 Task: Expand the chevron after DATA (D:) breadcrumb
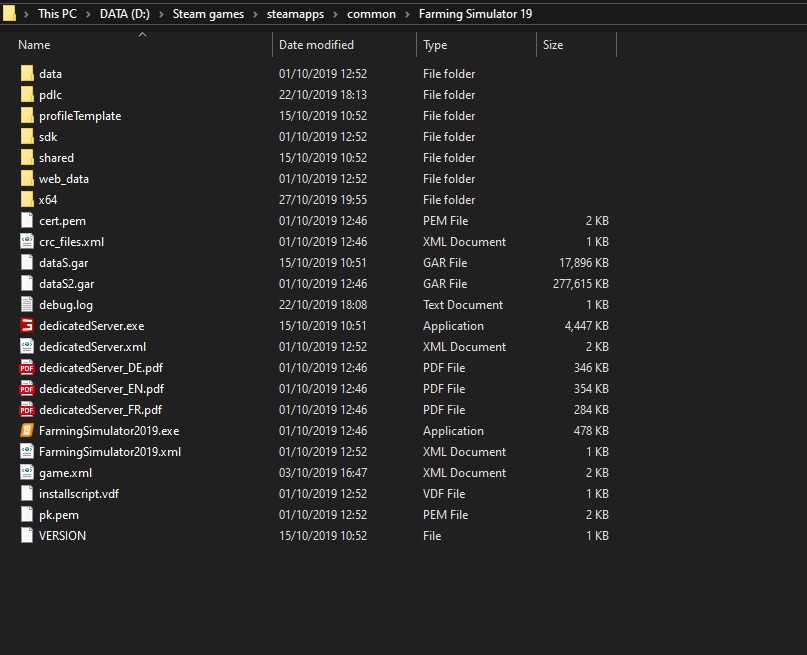coord(164,14)
